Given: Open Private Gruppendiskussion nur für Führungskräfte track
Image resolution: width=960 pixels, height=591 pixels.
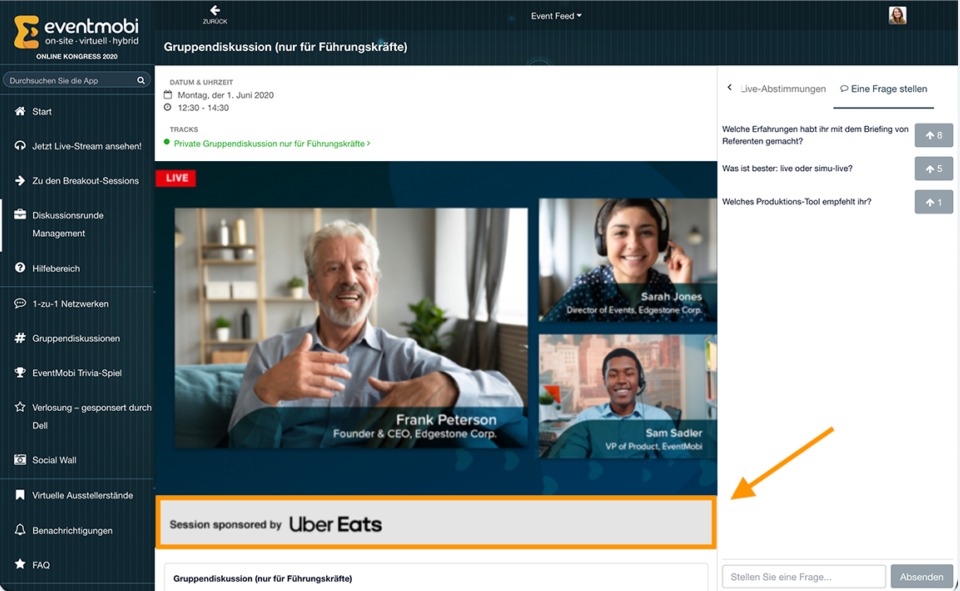Looking at the screenshot, I should (272, 143).
